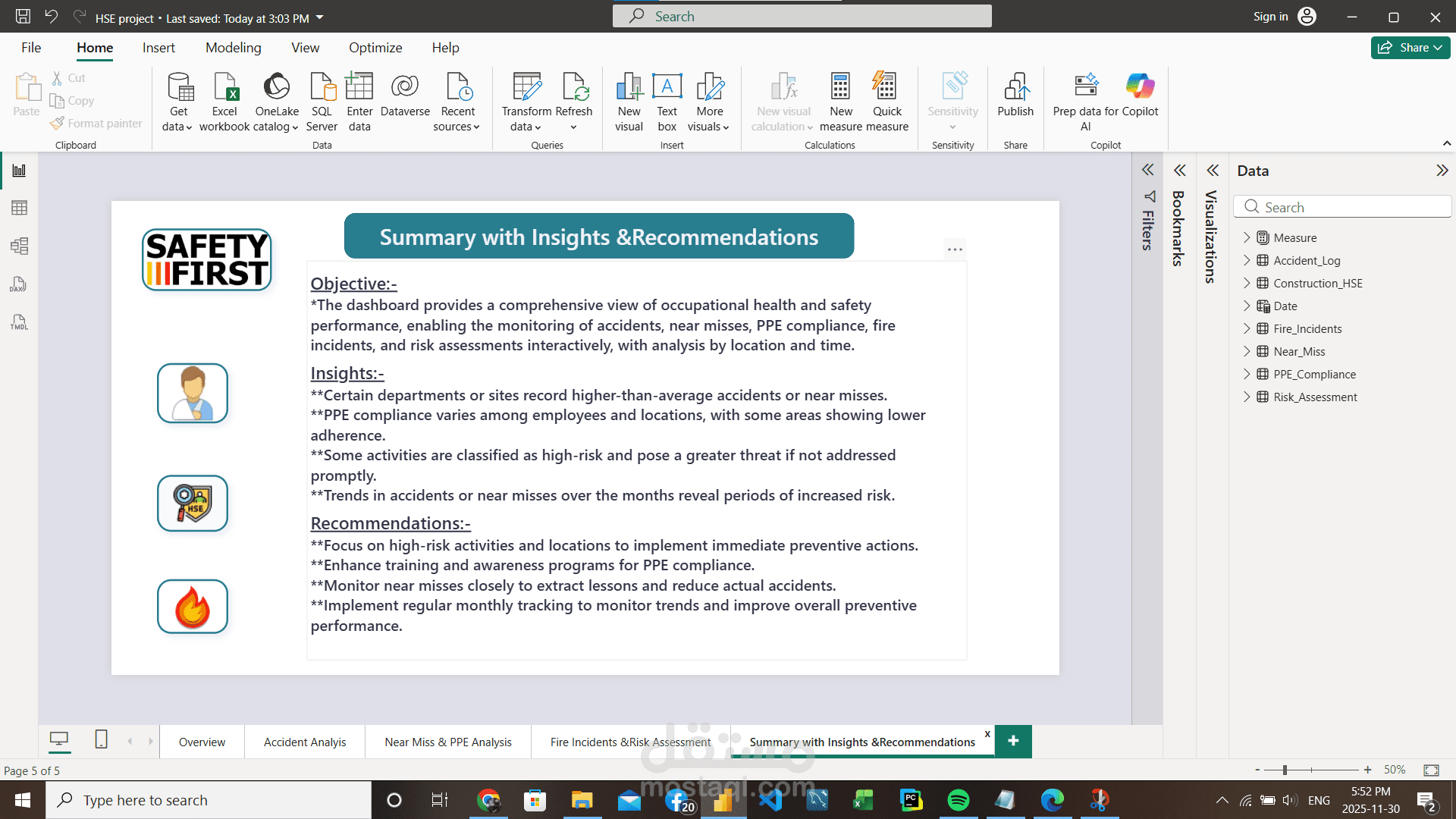Switch to desktop layout view
This screenshot has height=819, width=1456.
59,739
